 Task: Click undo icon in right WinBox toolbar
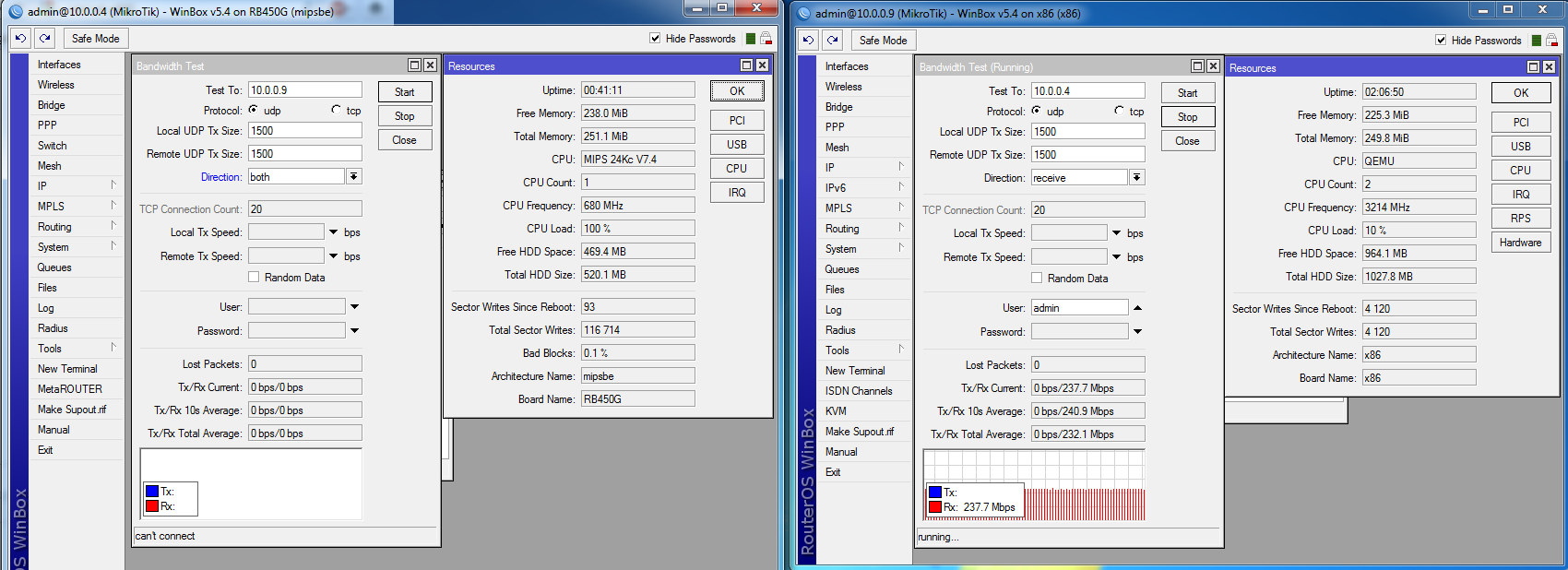(x=808, y=40)
